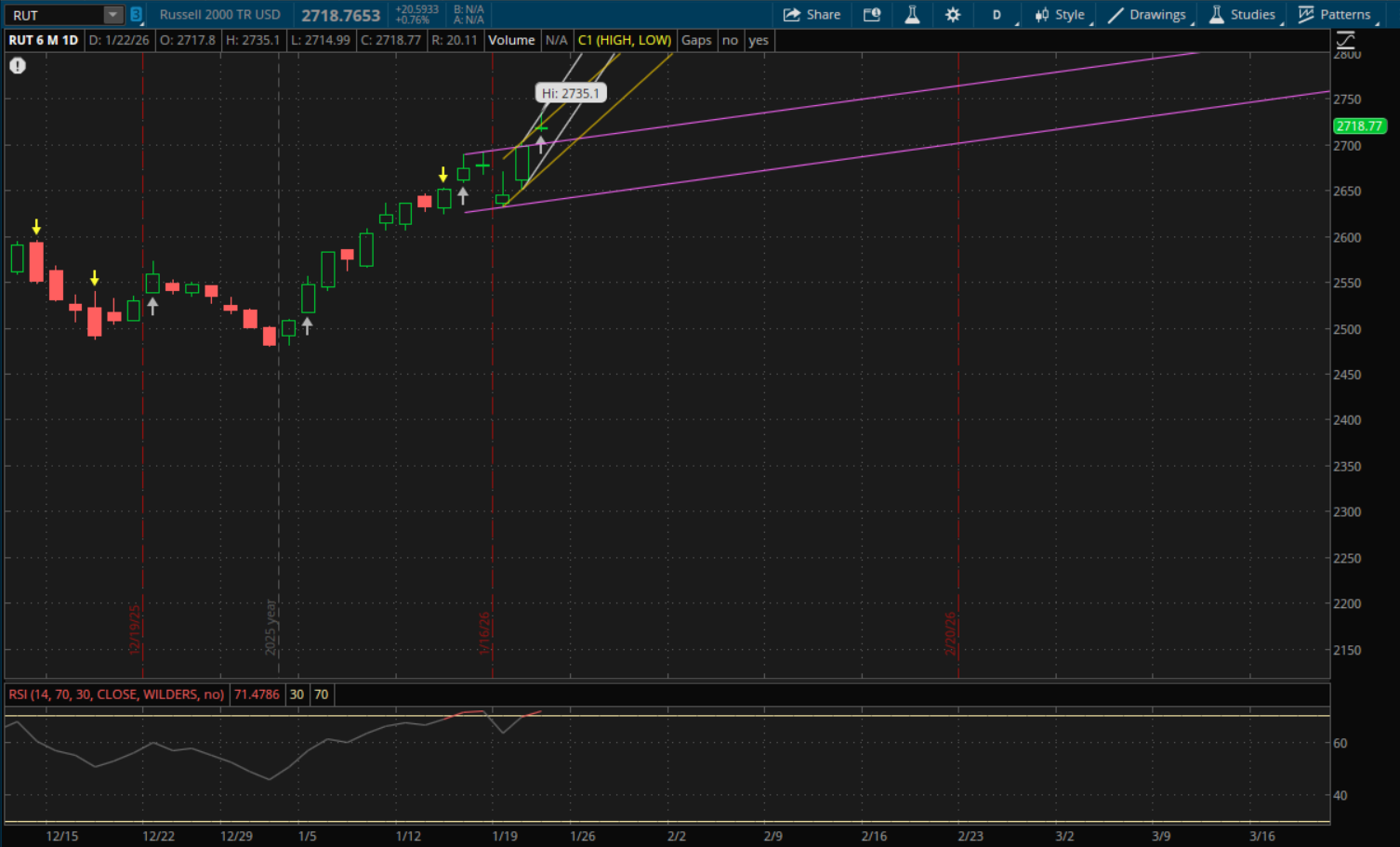Open the Style menu
1400x847 pixels.
(1060, 15)
